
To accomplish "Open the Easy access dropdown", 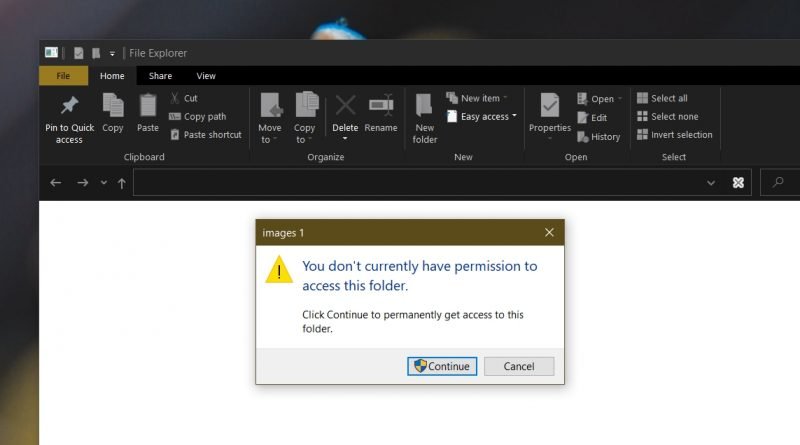I will pos(482,116).
